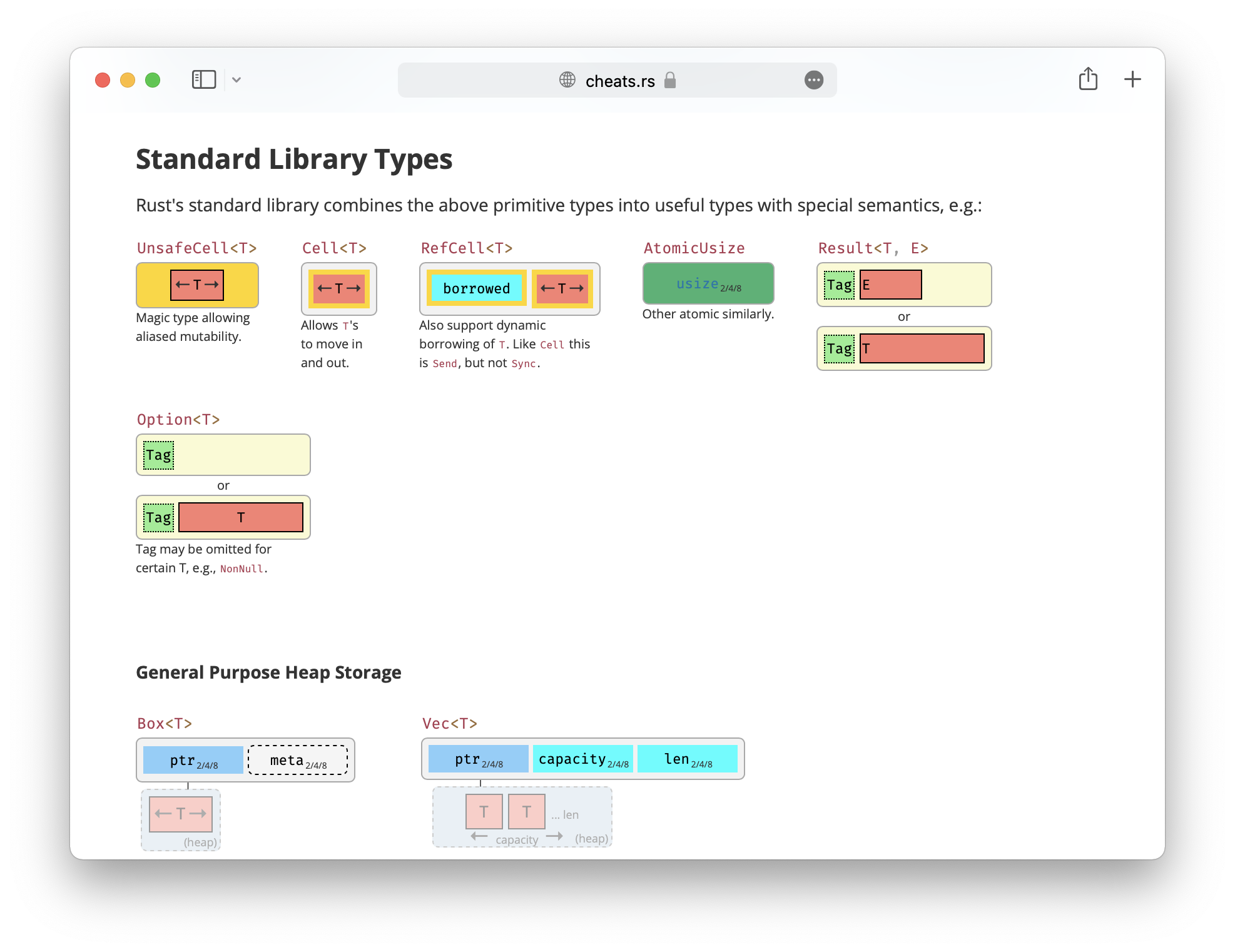Open the UnsafeCell<T> type link

(x=196, y=248)
